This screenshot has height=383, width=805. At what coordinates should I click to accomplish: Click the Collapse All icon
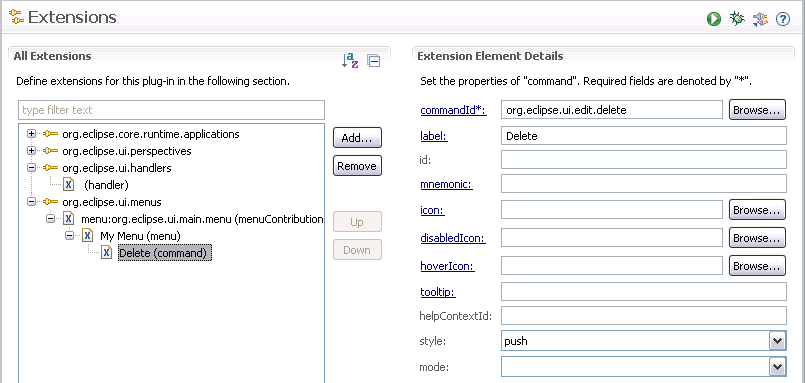click(x=374, y=61)
